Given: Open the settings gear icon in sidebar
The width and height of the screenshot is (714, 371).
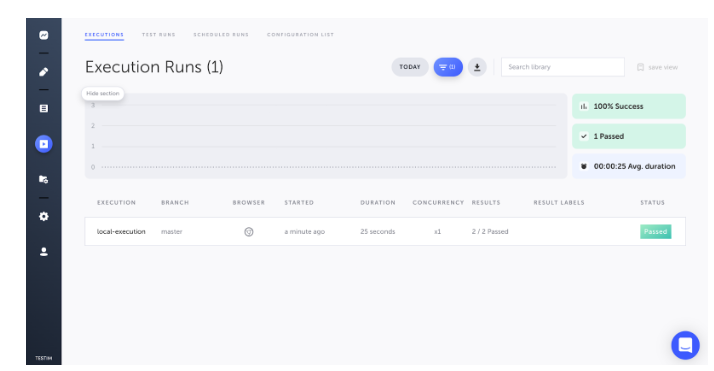Looking at the screenshot, I should click(44, 216).
